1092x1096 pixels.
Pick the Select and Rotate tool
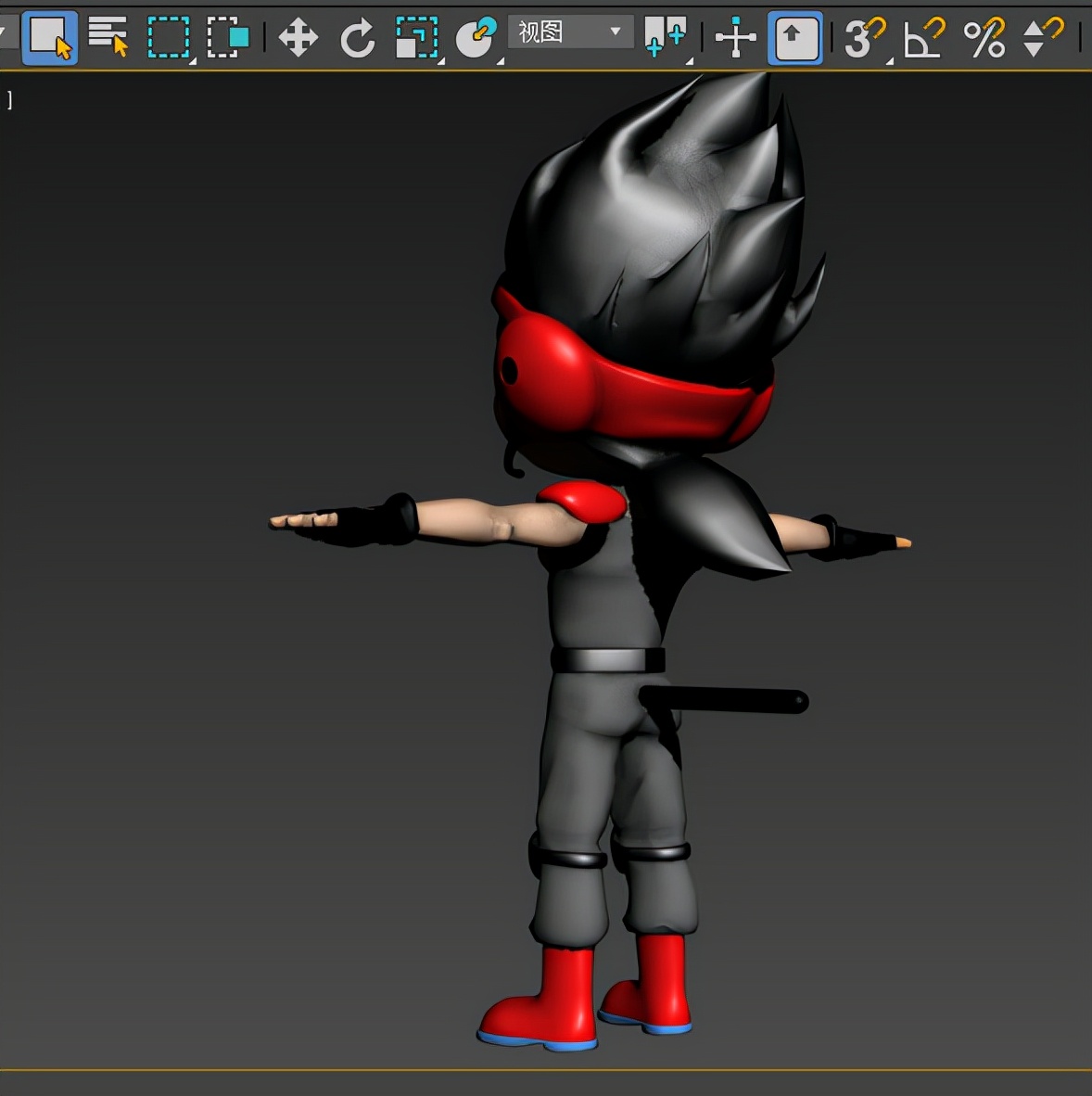click(x=357, y=38)
